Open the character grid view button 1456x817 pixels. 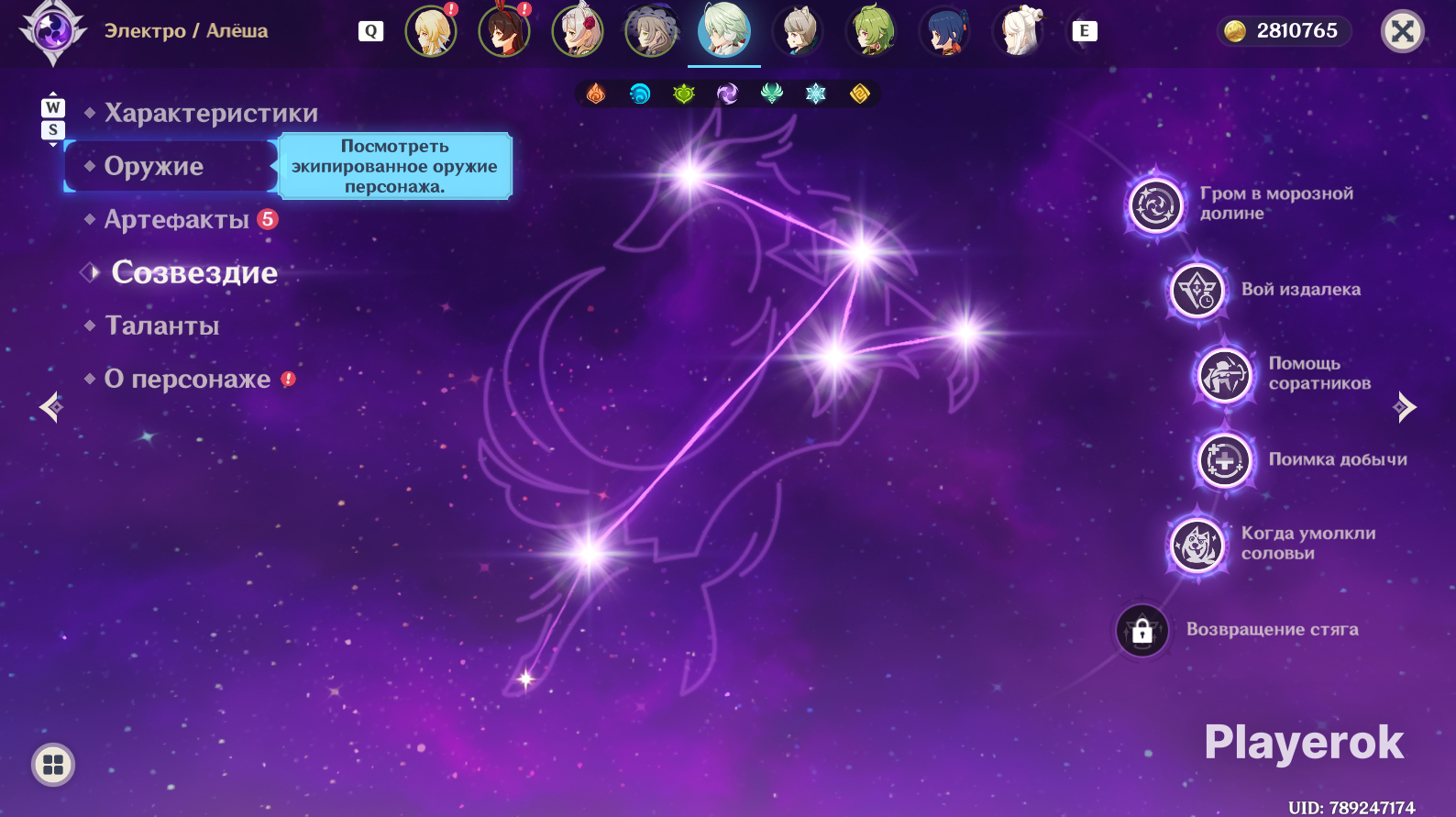coord(53,765)
